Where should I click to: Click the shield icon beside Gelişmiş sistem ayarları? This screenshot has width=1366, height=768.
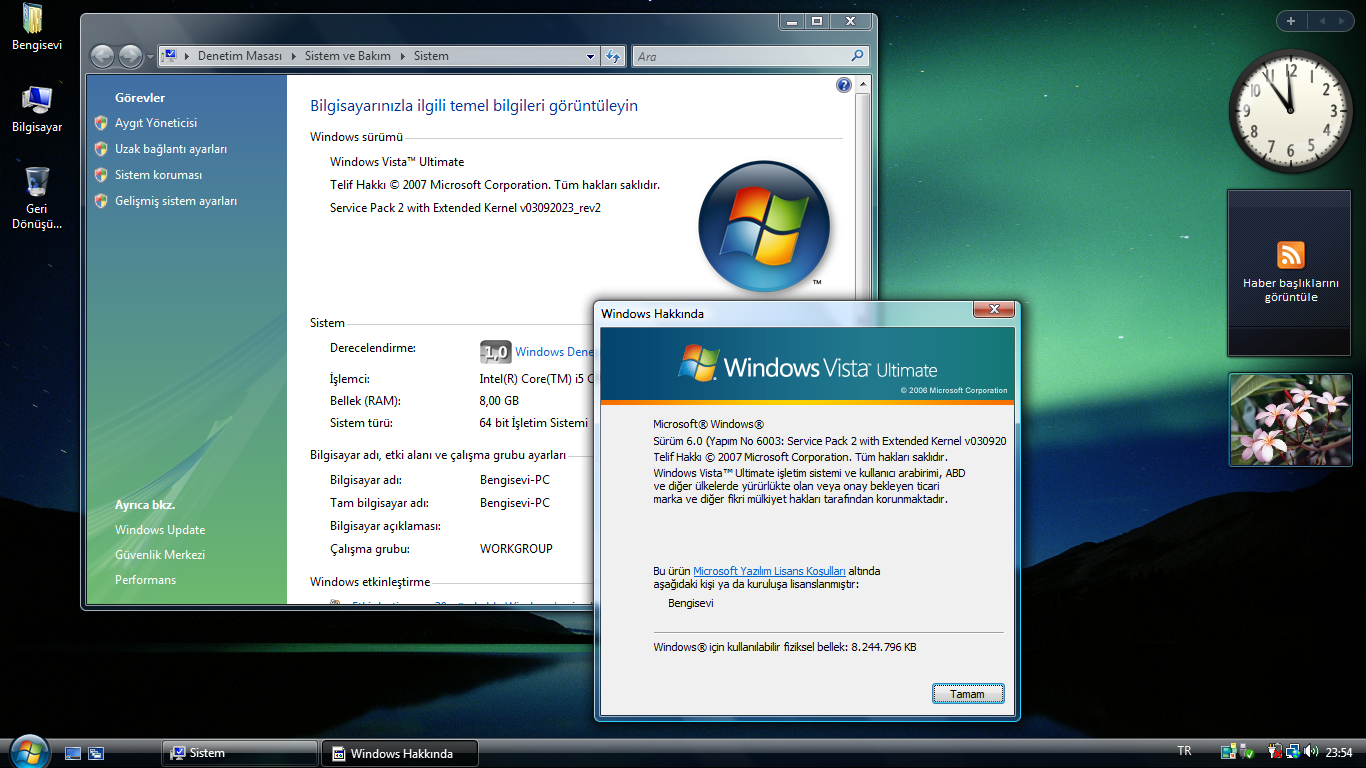pyautogui.click(x=101, y=201)
